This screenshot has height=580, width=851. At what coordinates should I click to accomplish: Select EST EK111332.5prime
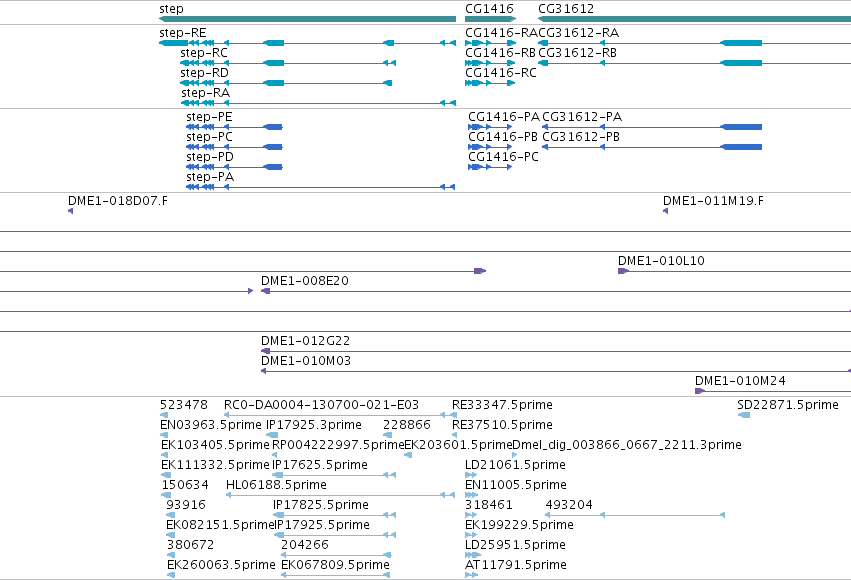[215, 465]
